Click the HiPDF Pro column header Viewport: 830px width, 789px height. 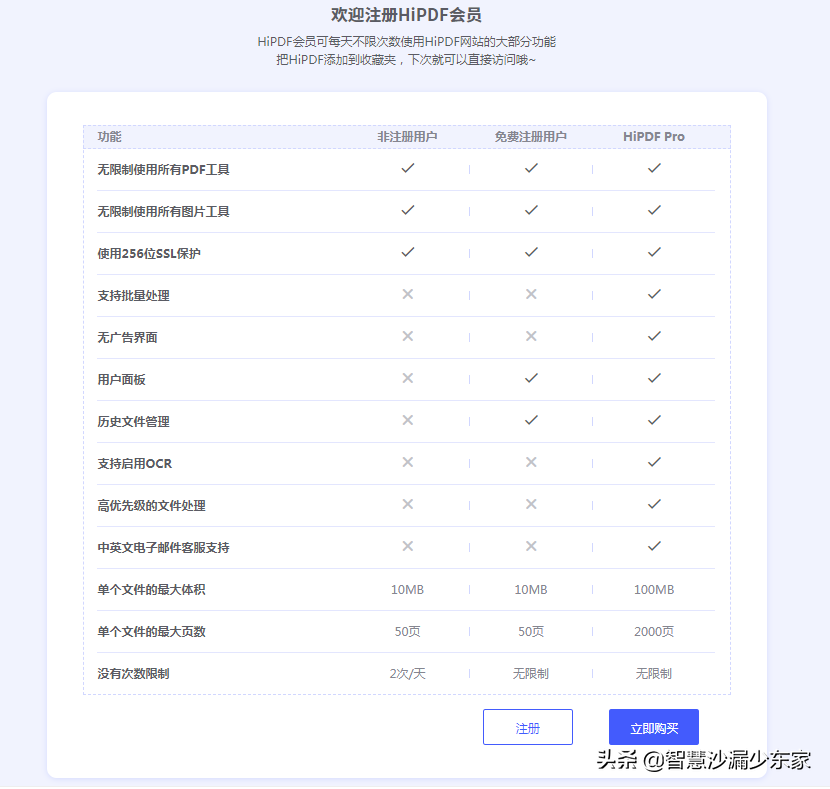tap(654, 137)
